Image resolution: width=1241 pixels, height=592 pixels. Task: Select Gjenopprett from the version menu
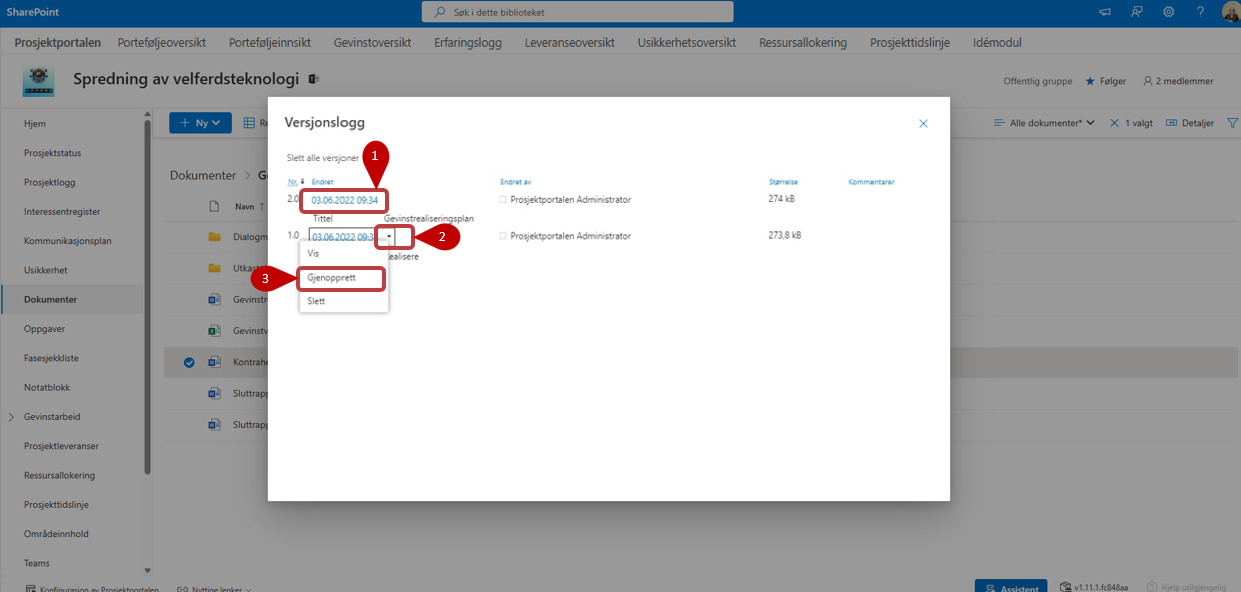tap(332, 277)
